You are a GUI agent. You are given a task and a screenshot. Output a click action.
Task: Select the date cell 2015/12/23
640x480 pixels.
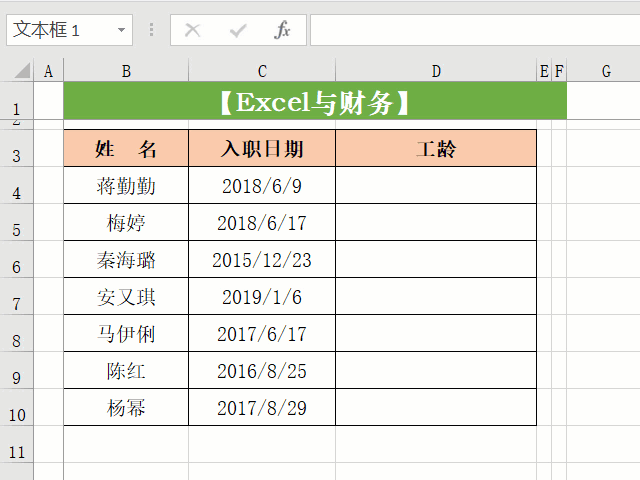(262, 260)
